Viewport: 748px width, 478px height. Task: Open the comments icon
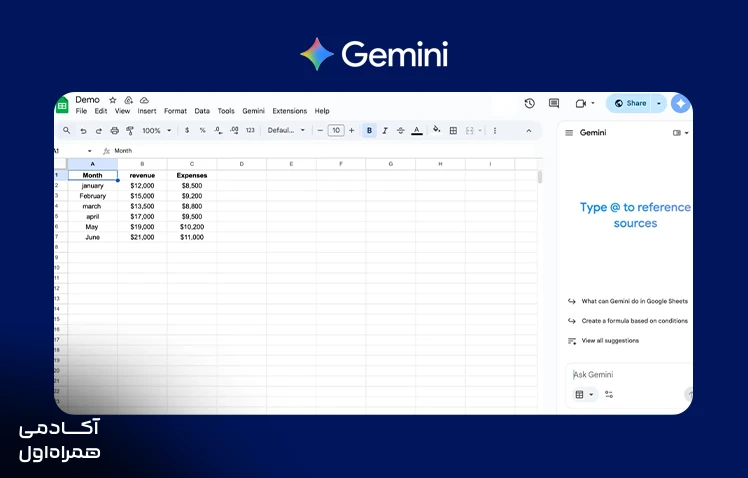pyautogui.click(x=554, y=104)
